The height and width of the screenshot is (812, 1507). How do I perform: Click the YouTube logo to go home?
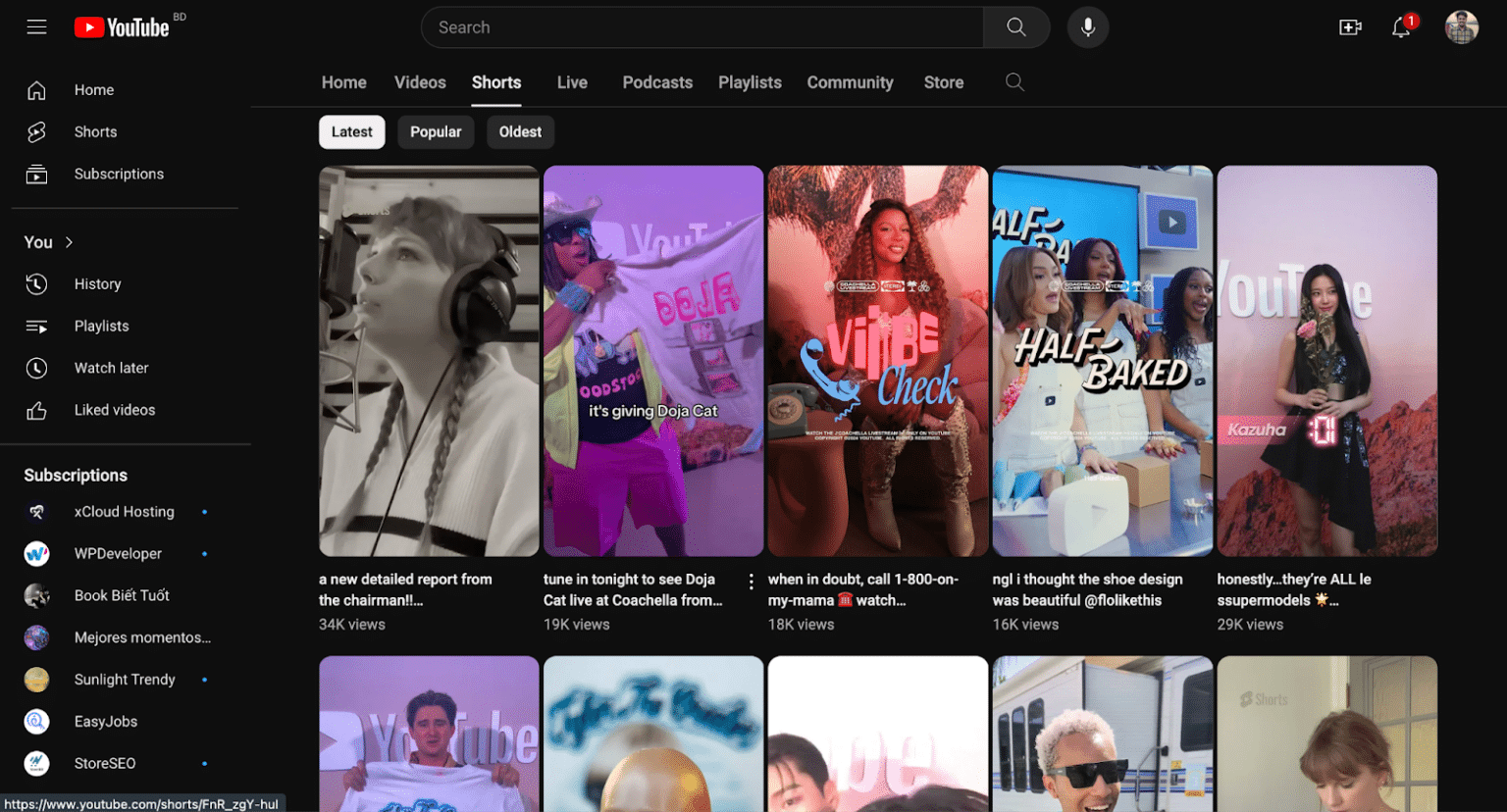(x=122, y=26)
